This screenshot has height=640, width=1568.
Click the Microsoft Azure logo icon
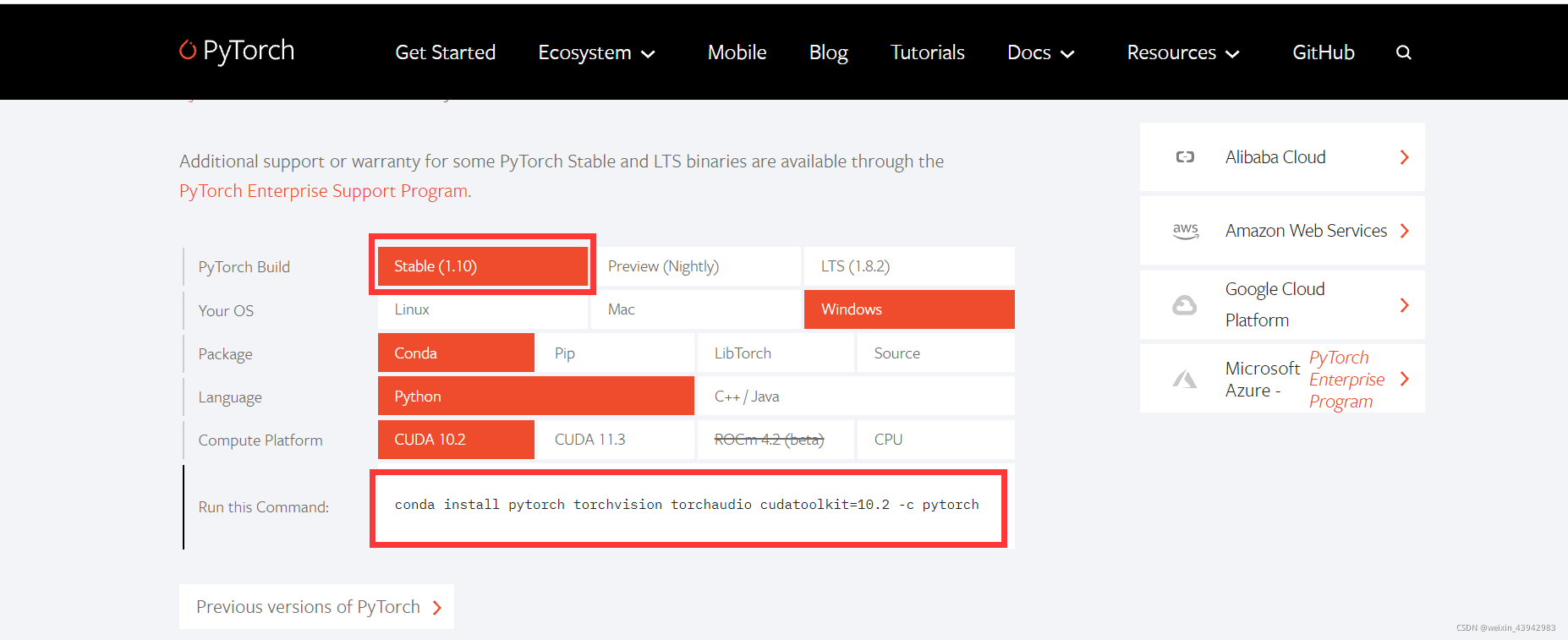tap(1185, 379)
